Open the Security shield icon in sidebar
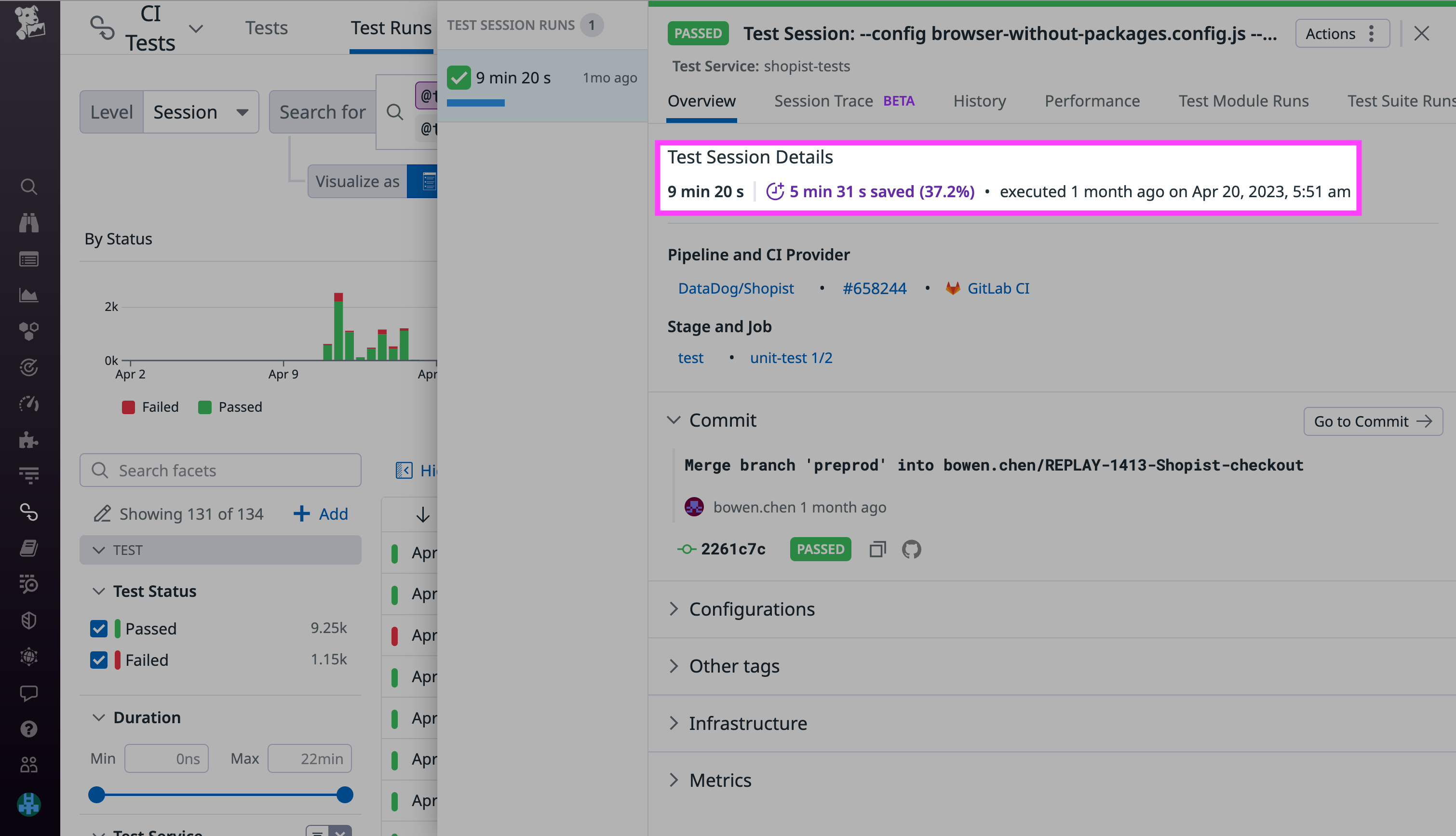1456x836 pixels. (29, 620)
